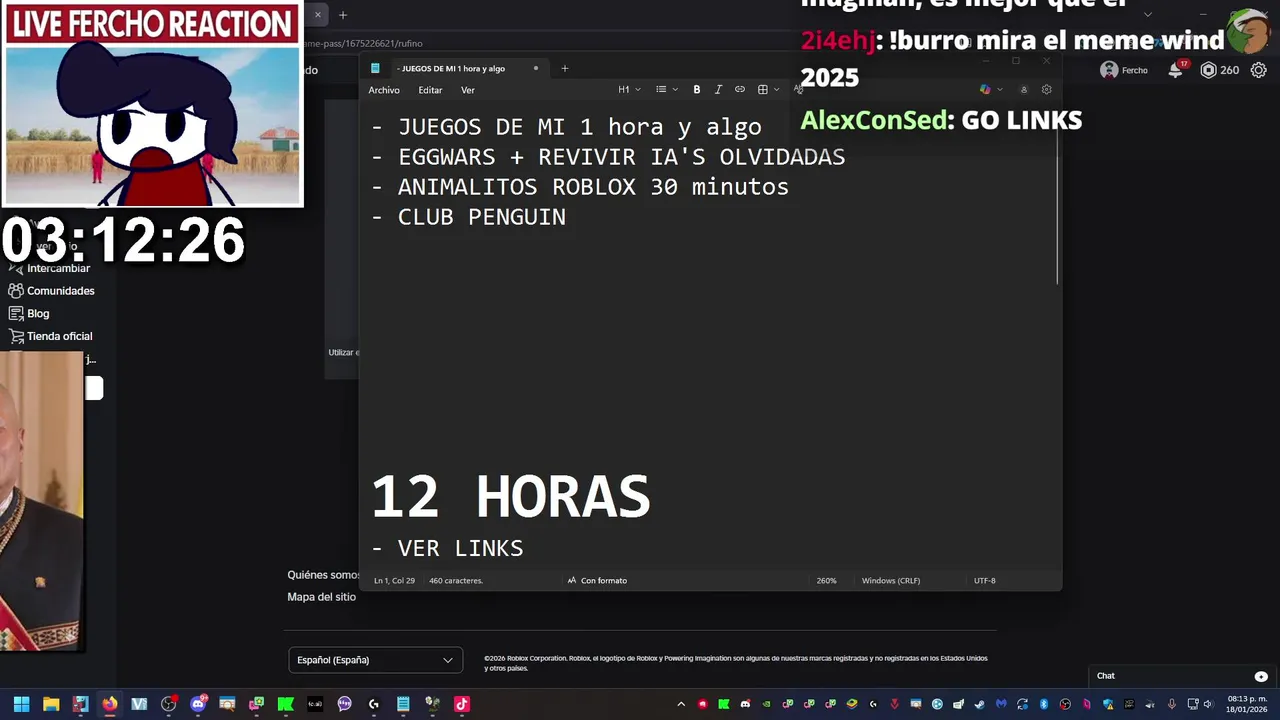The image size is (1280, 720).
Task: Expand the Copilot dropdown arrow in Notepad
Action: point(1000,90)
